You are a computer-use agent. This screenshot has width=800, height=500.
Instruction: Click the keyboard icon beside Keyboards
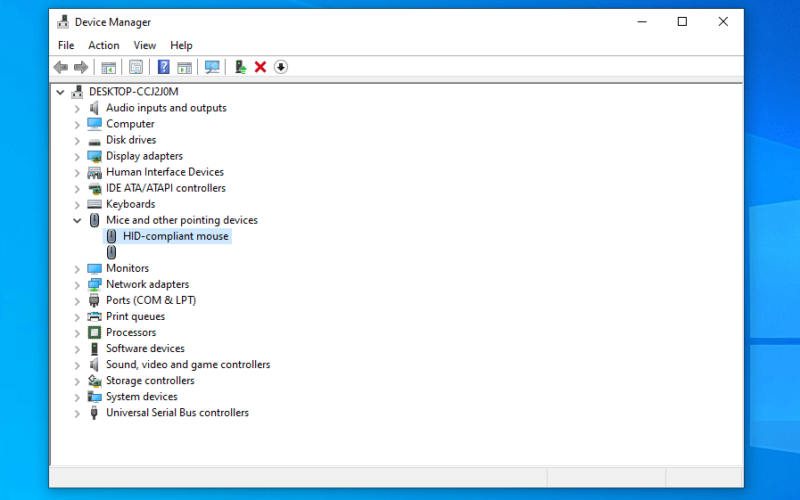[94, 205]
